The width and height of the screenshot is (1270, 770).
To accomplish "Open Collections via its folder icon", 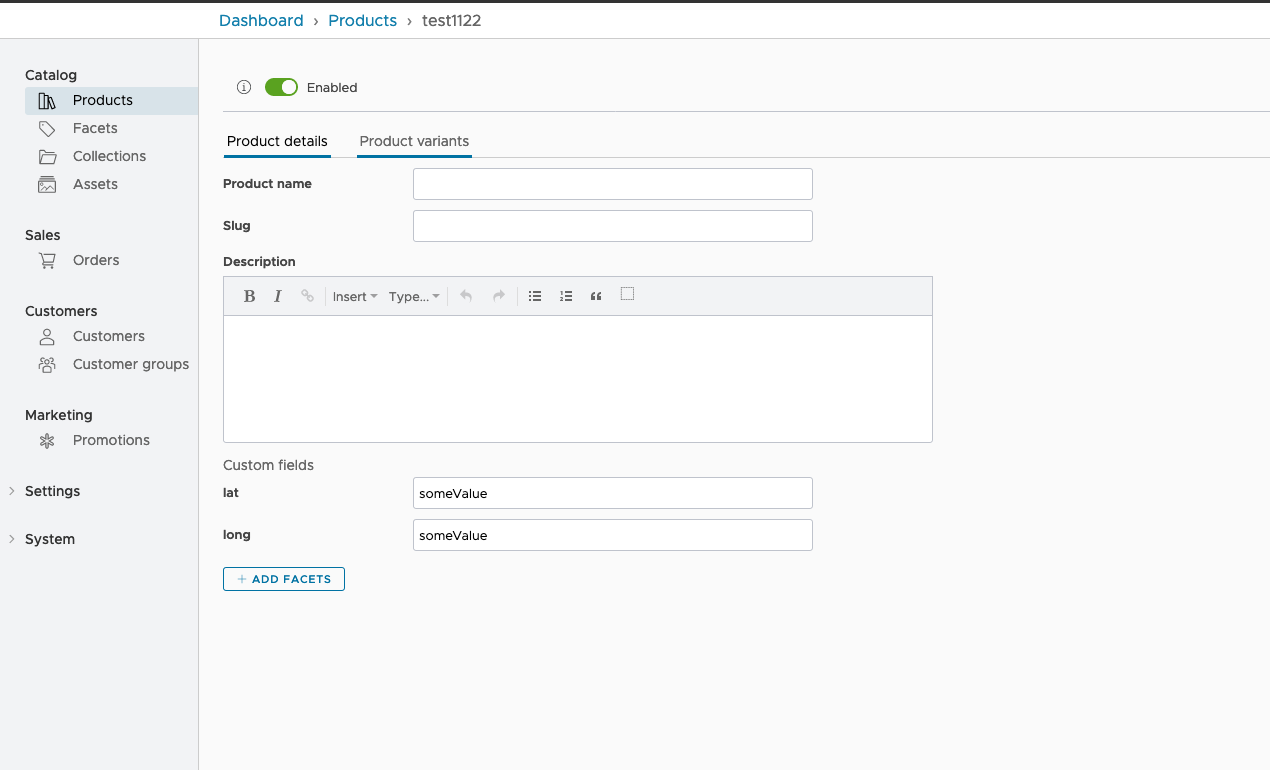I will coord(46,156).
